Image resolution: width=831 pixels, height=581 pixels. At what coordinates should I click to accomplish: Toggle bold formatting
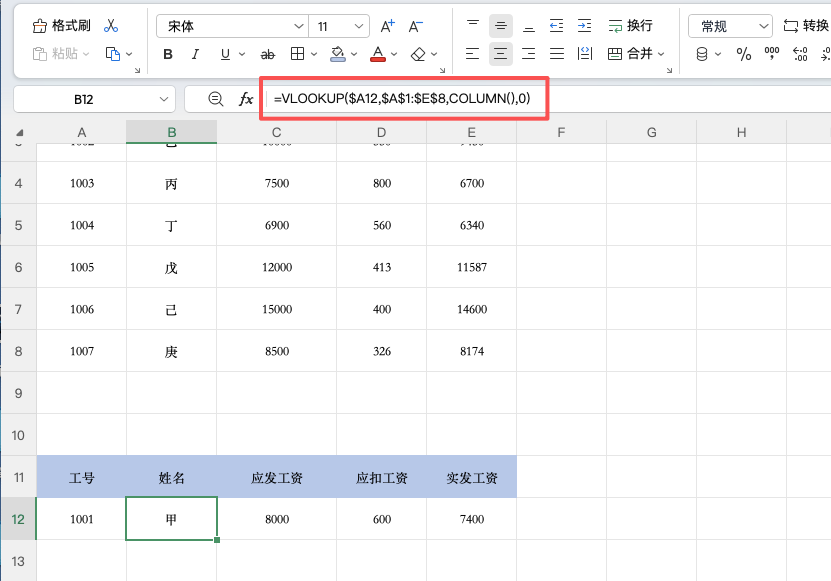pyautogui.click(x=168, y=54)
